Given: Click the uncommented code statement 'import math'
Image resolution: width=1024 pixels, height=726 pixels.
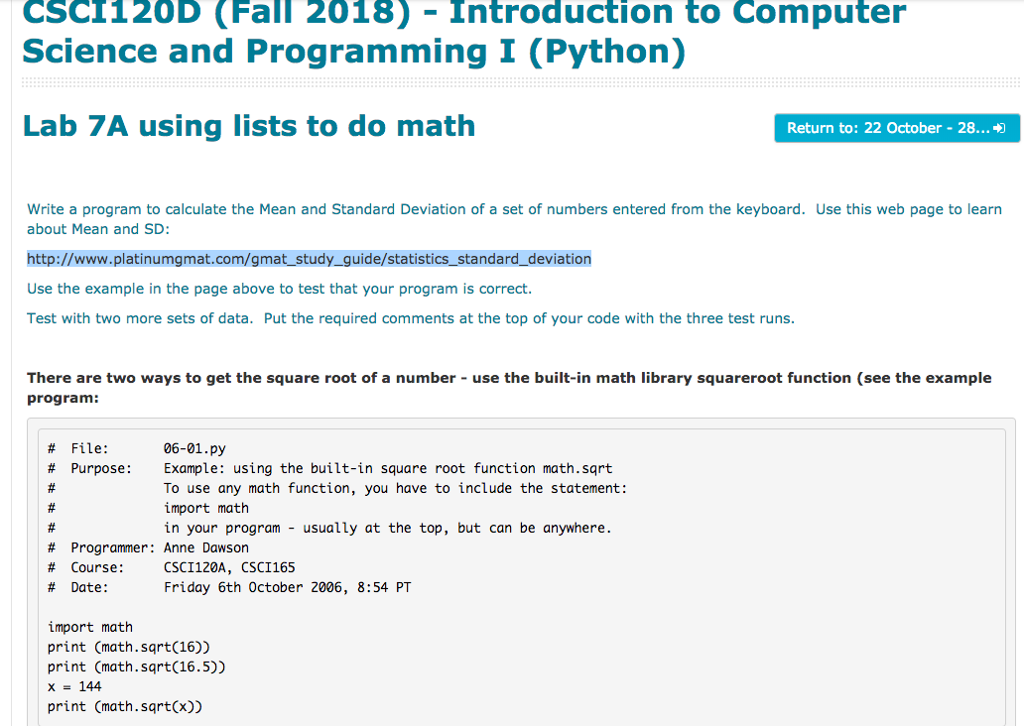Looking at the screenshot, I should (90, 627).
